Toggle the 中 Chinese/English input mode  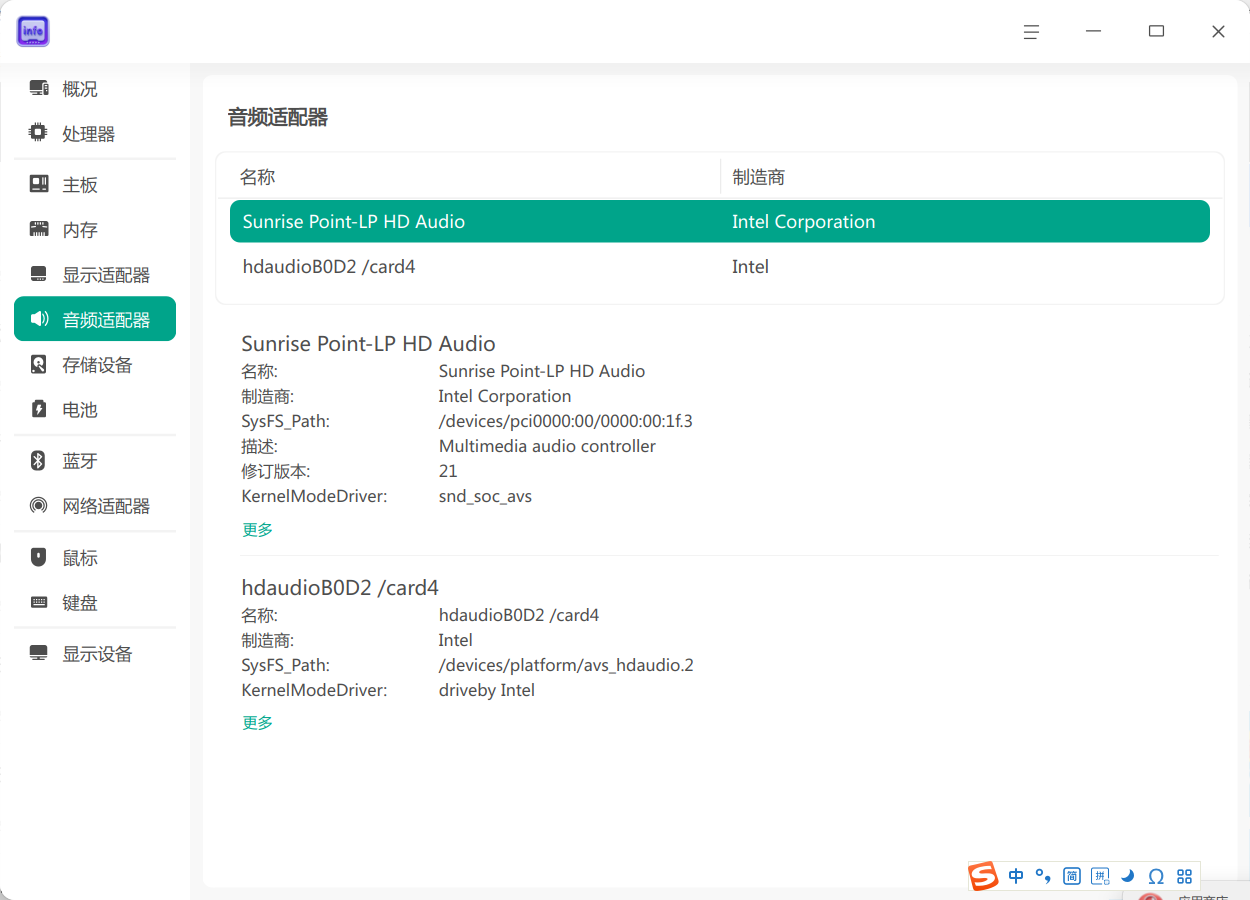(1016, 876)
